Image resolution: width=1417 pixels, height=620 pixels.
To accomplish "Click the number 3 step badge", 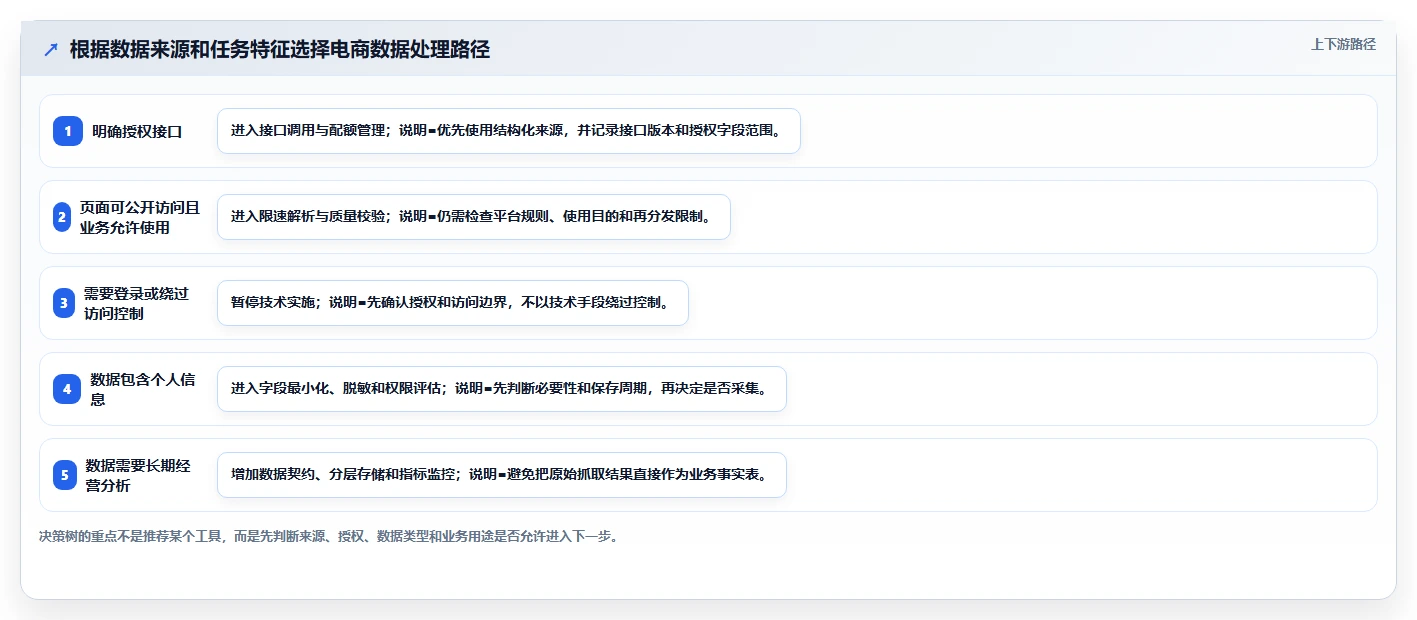I will (64, 303).
